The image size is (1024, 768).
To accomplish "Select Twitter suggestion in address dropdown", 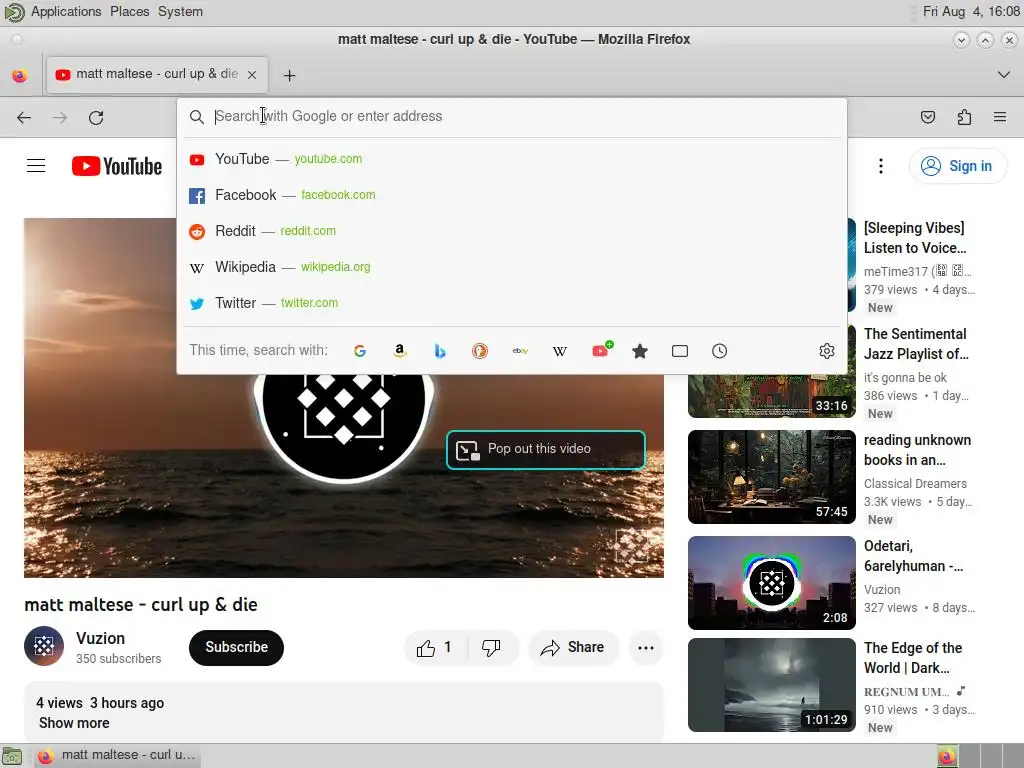I will pyautogui.click(x=512, y=303).
